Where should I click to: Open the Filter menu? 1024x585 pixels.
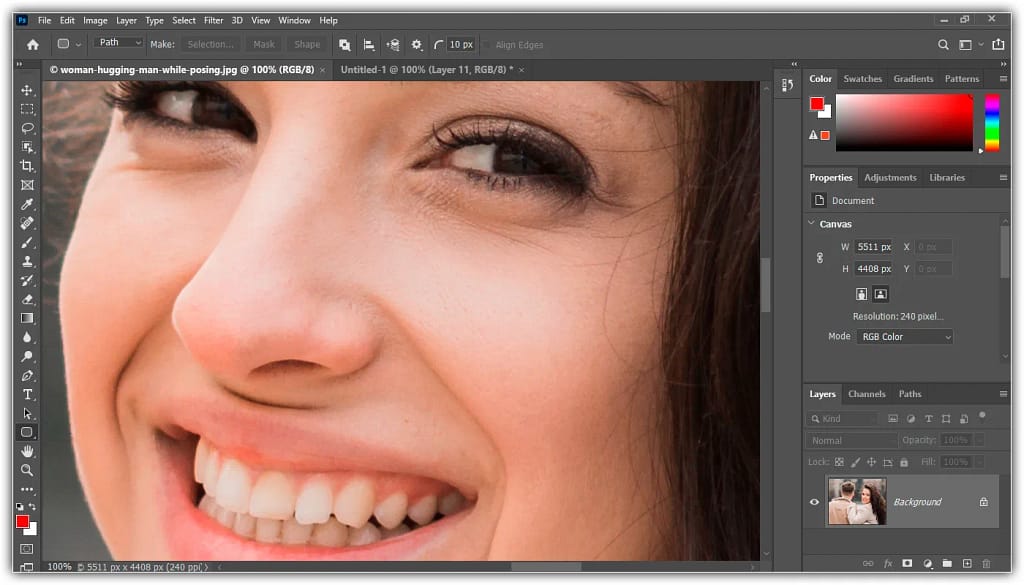pos(215,20)
